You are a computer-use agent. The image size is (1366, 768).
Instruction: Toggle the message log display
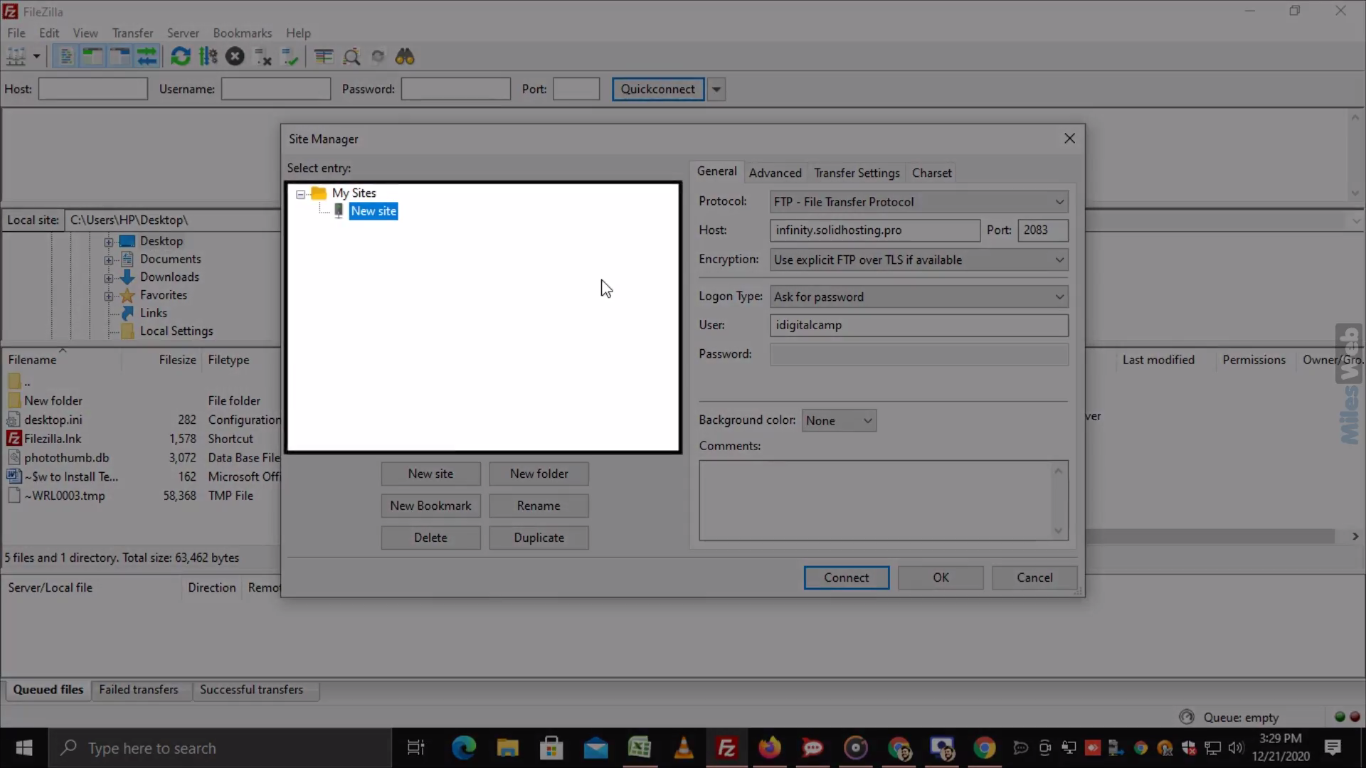tap(65, 57)
